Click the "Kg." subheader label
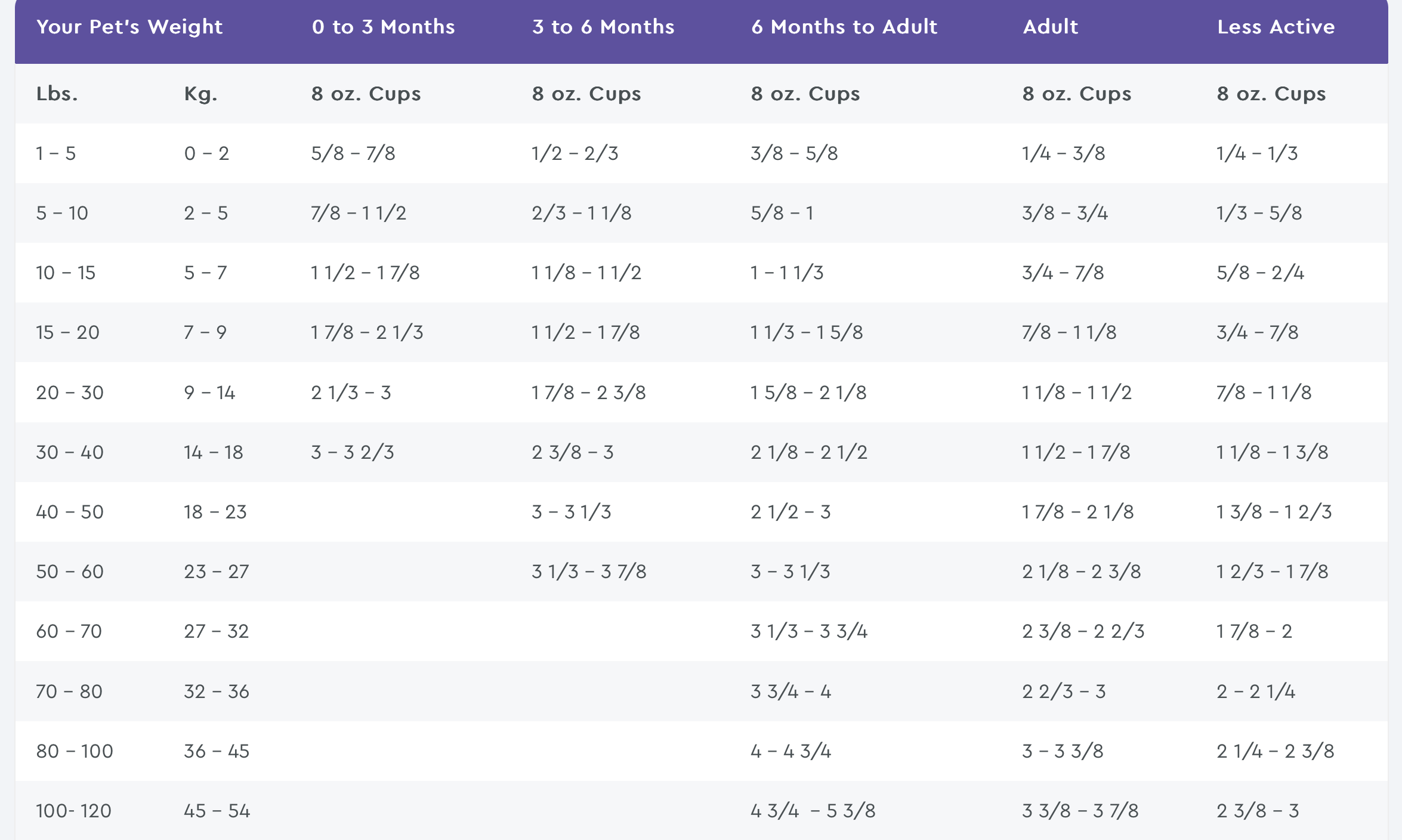The height and width of the screenshot is (840, 1402). [200, 94]
